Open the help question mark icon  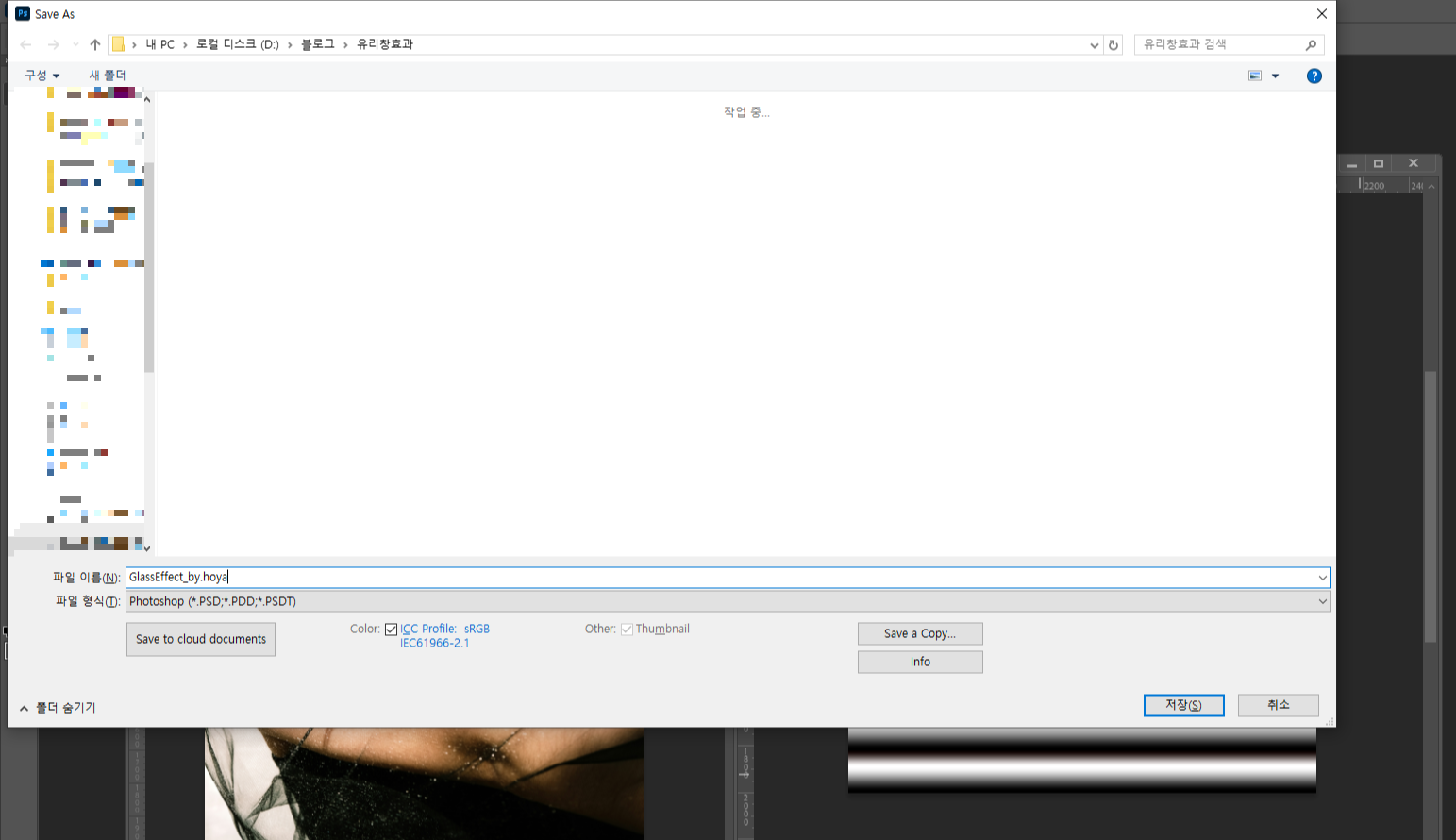[x=1314, y=76]
